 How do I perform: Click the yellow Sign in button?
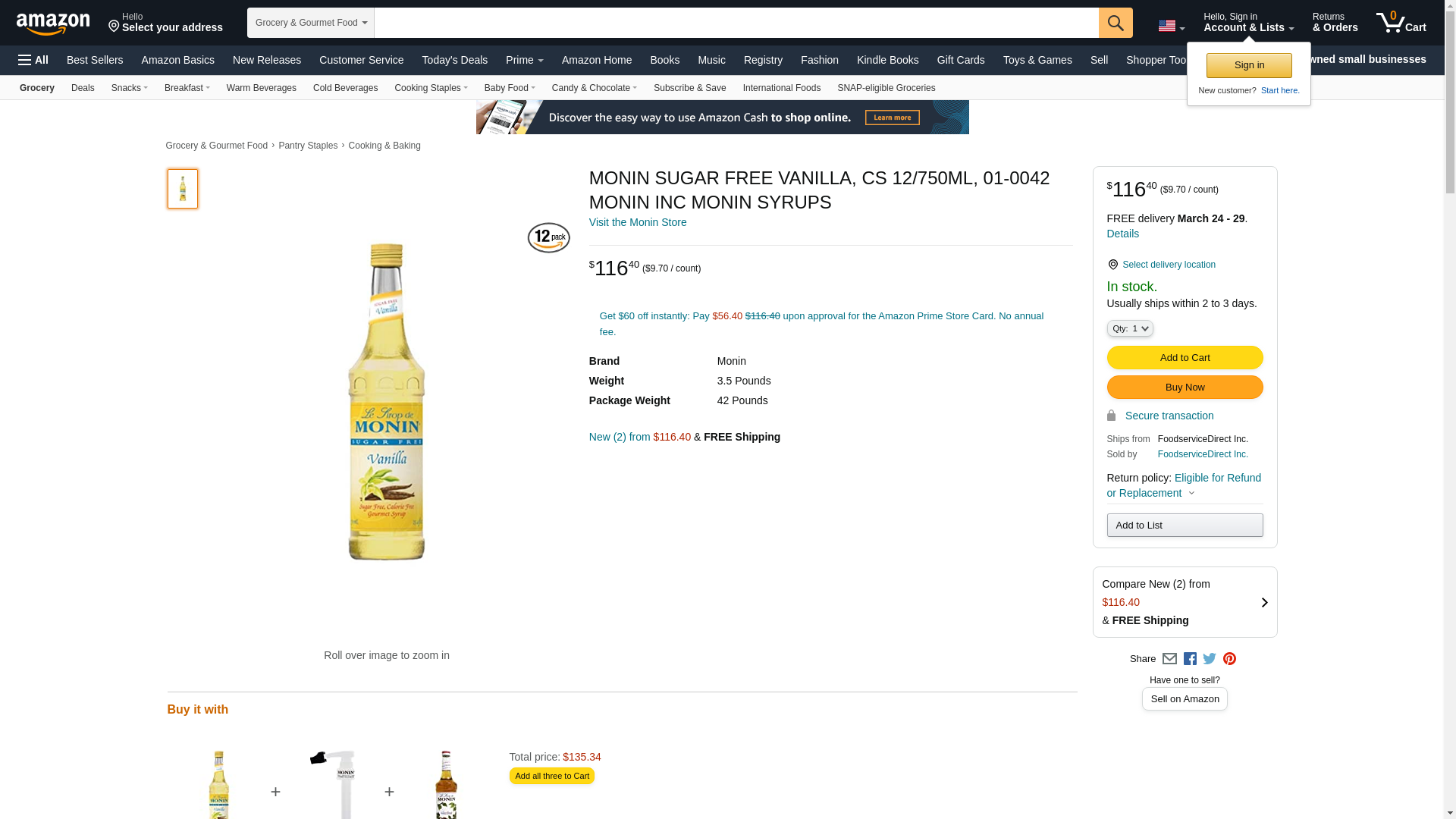pyautogui.click(x=1249, y=65)
